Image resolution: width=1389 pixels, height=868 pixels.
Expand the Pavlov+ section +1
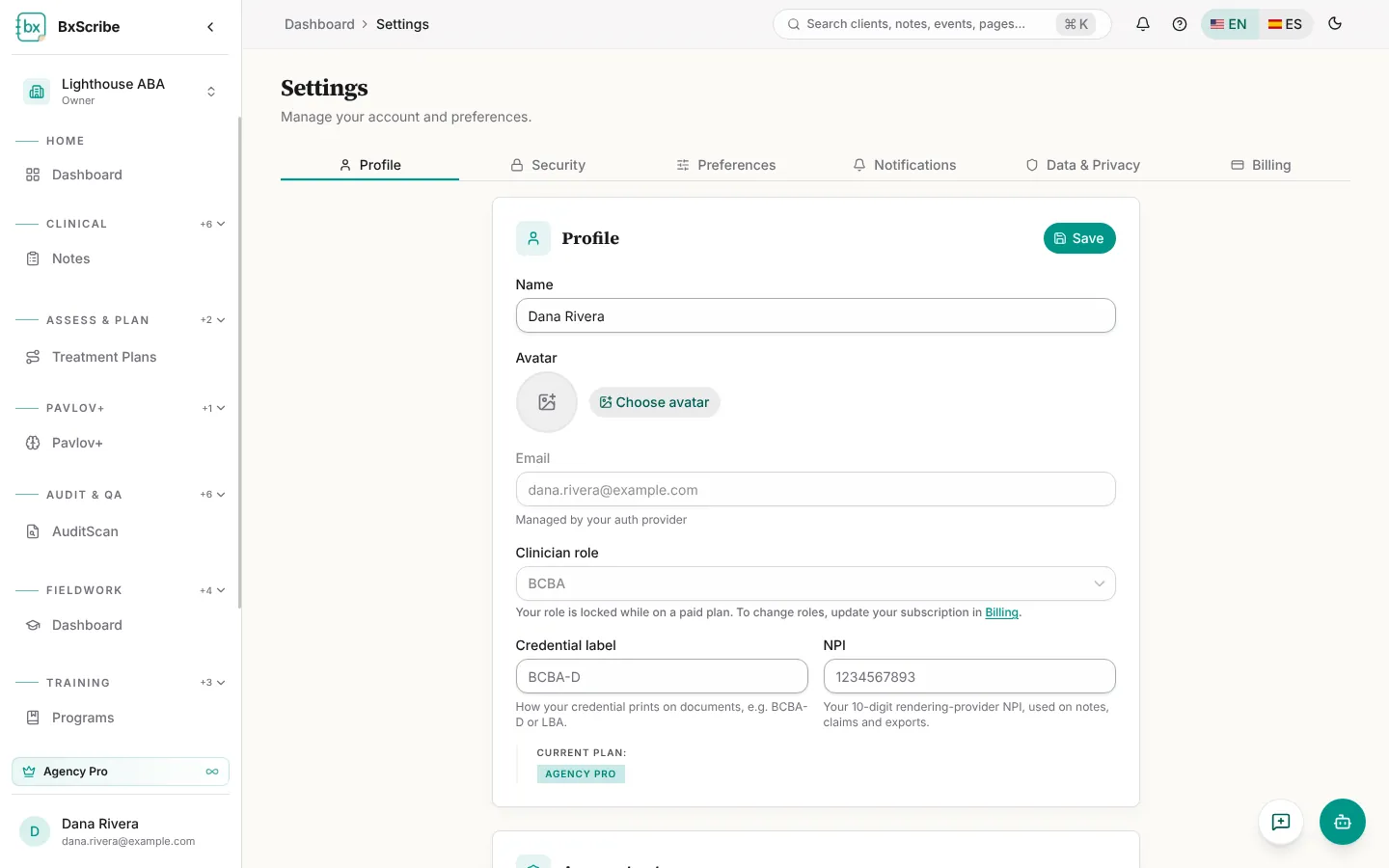pos(214,408)
